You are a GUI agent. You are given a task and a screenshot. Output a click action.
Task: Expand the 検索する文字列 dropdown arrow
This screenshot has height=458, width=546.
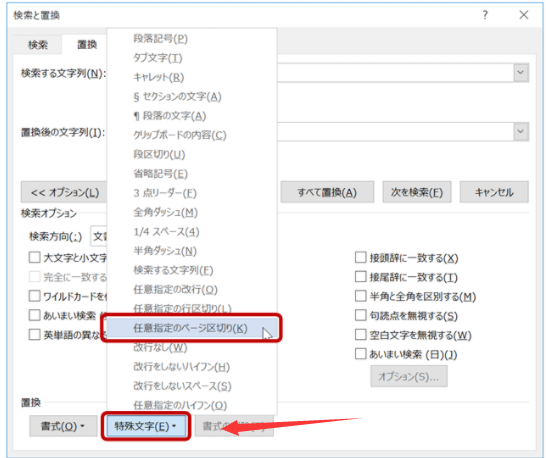coord(521,72)
